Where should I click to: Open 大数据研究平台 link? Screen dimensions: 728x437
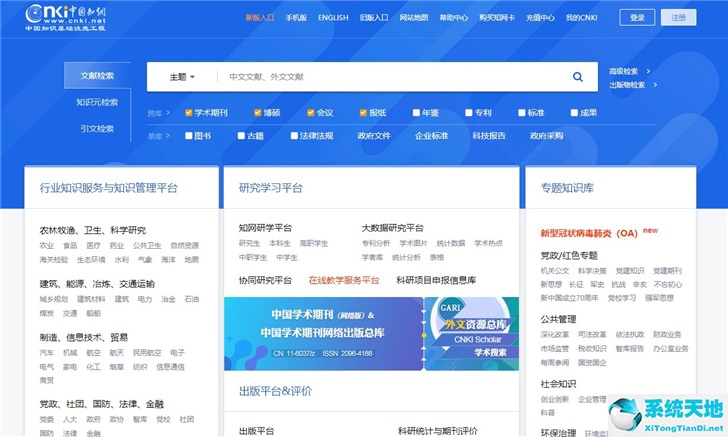pyautogui.click(x=392, y=228)
